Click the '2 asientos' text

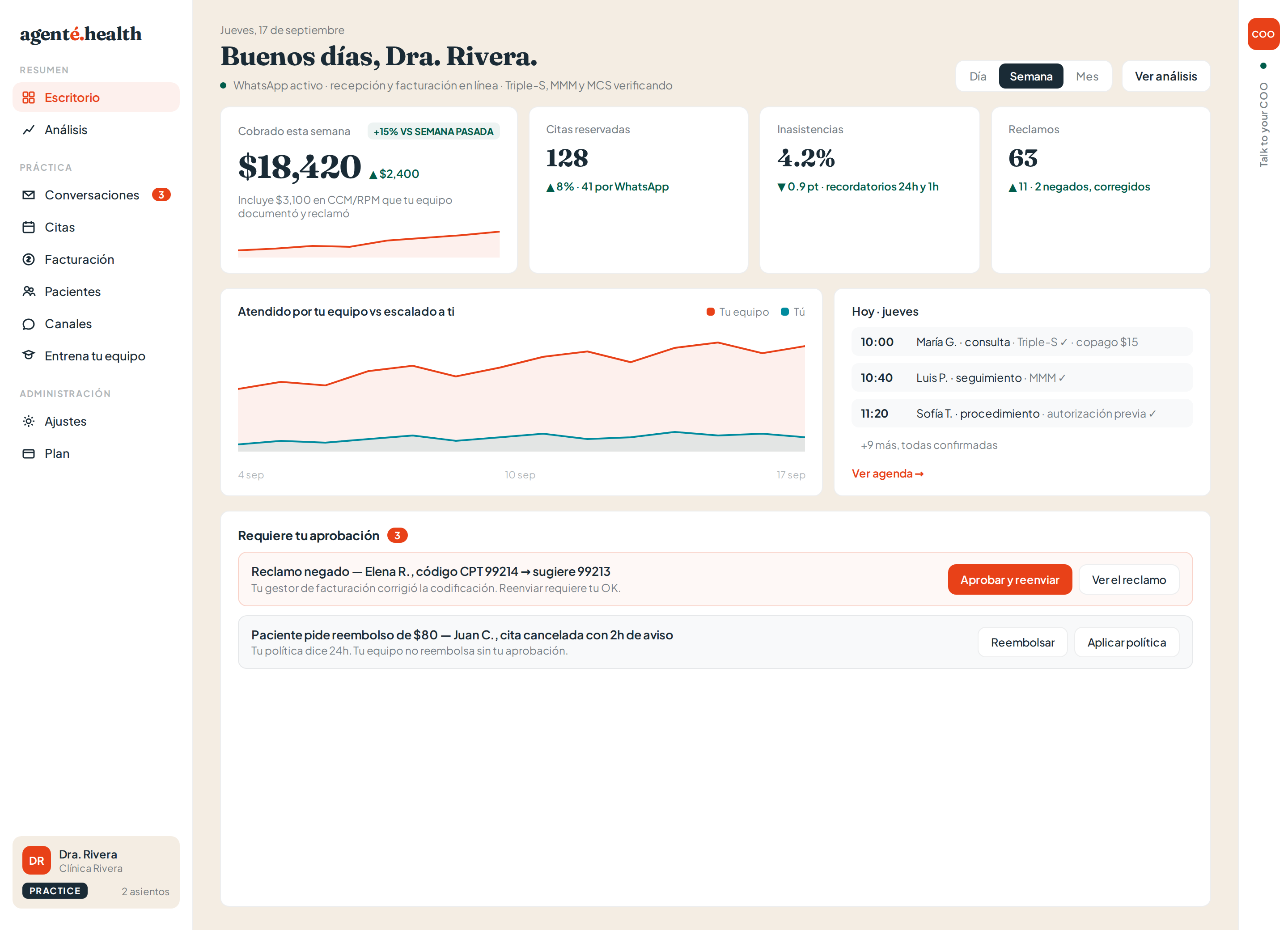click(x=145, y=892)
